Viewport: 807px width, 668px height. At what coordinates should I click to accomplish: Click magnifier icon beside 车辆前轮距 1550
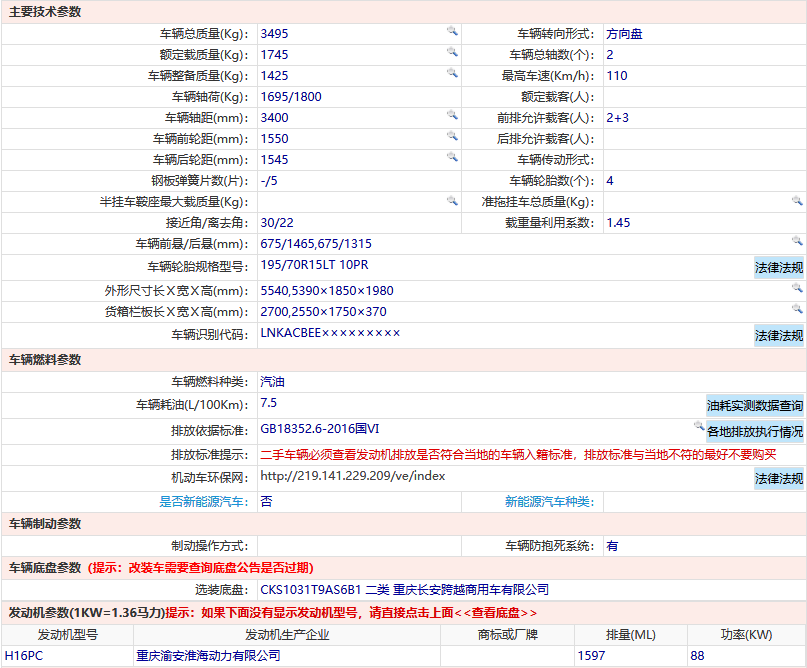click(x=452, y=136)
